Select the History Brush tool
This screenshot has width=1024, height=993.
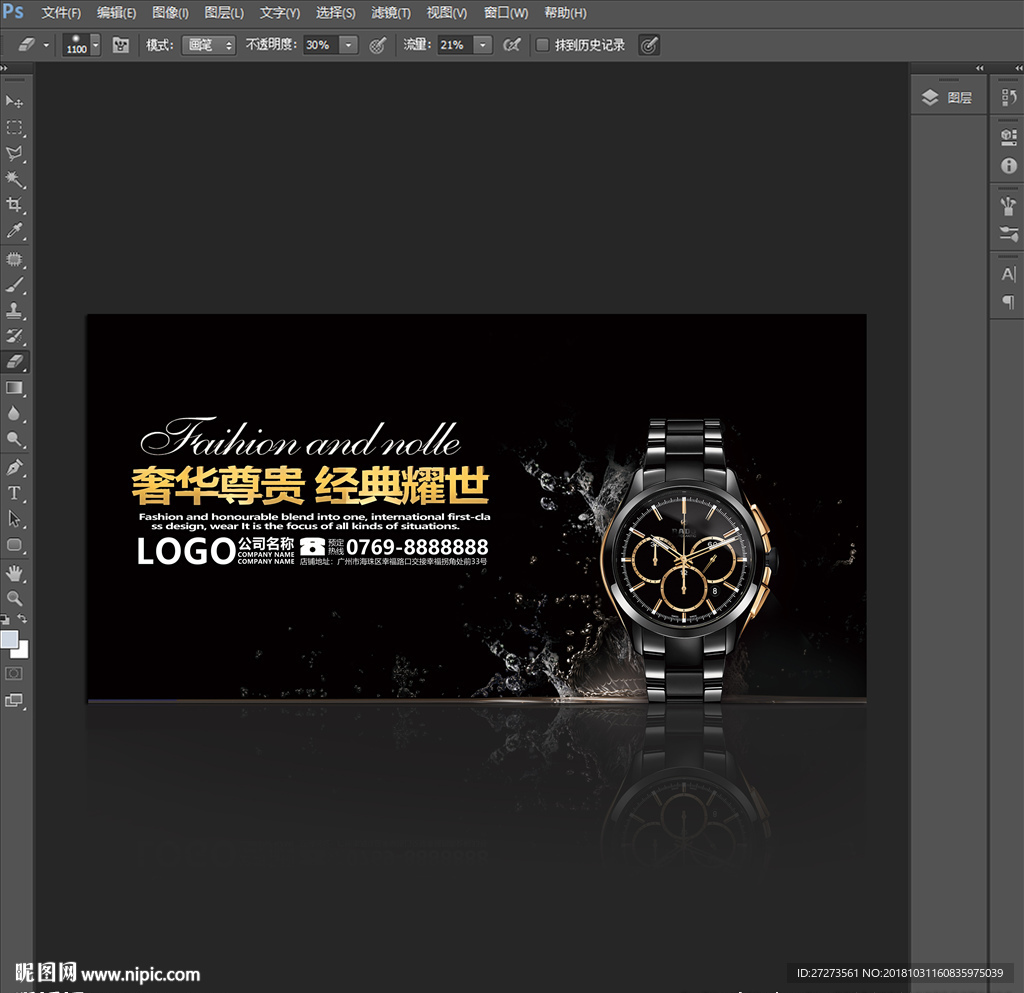[x=14, y=336]
